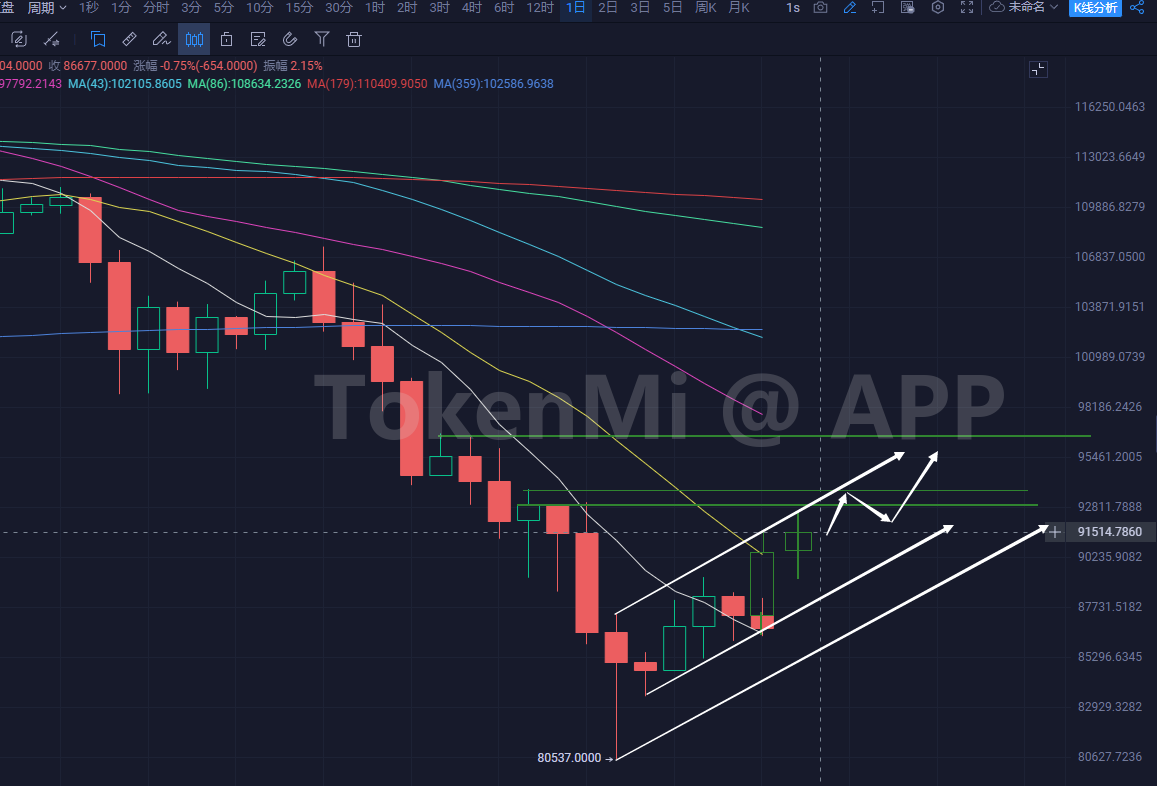Viewport: 1157px width, 786px height.
Task: Enter fullscreen chart mode
Action: (x=967, y=8)
